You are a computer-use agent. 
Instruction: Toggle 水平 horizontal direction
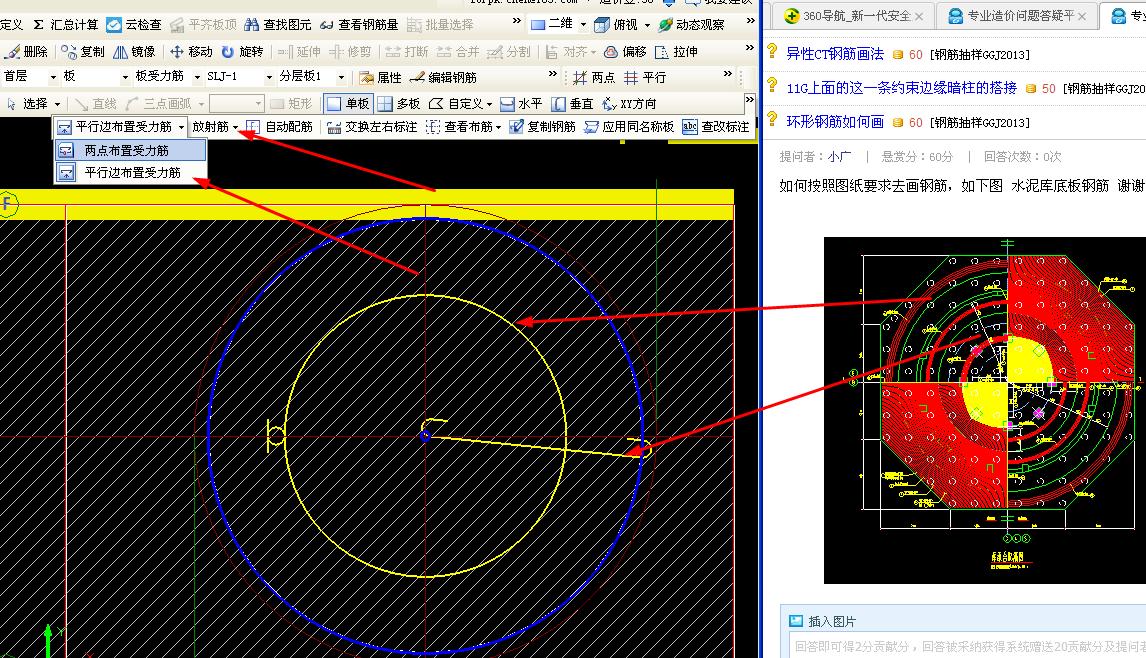pos(521,104)
